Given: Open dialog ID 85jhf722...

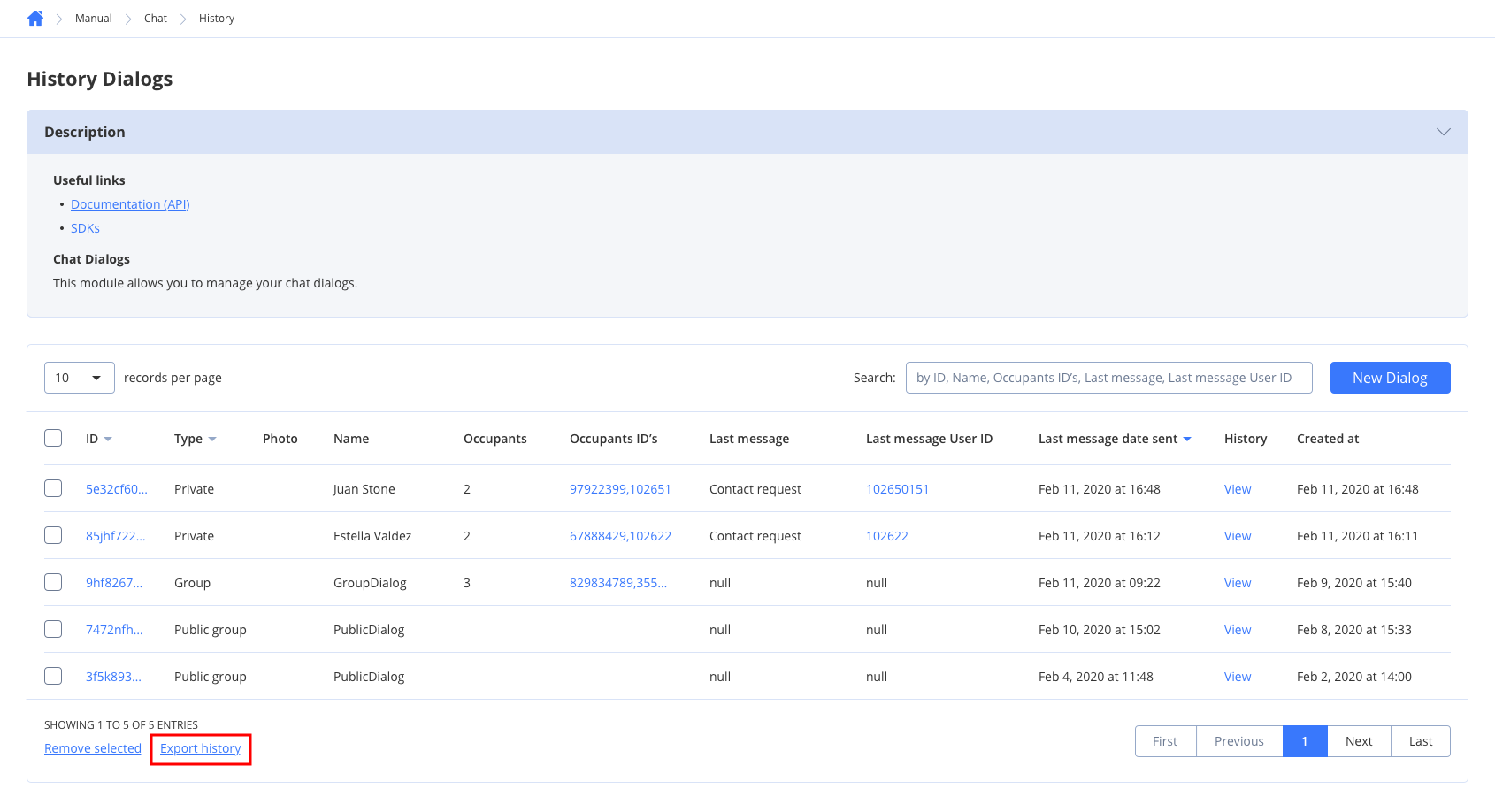Looking at the screenshot, I should coord(116,536).
